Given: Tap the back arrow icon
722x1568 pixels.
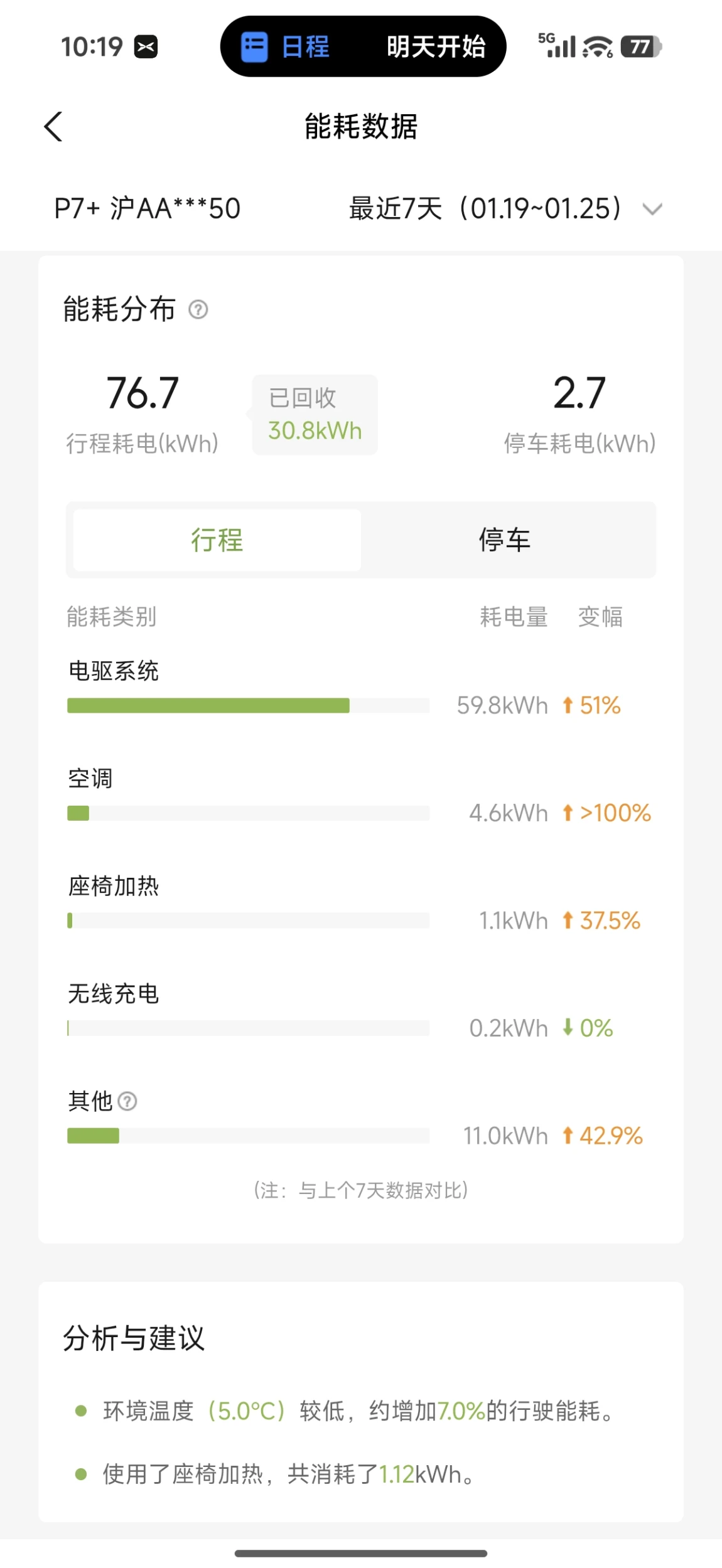Looking at the screenshot, I should (x=54, y=127).
